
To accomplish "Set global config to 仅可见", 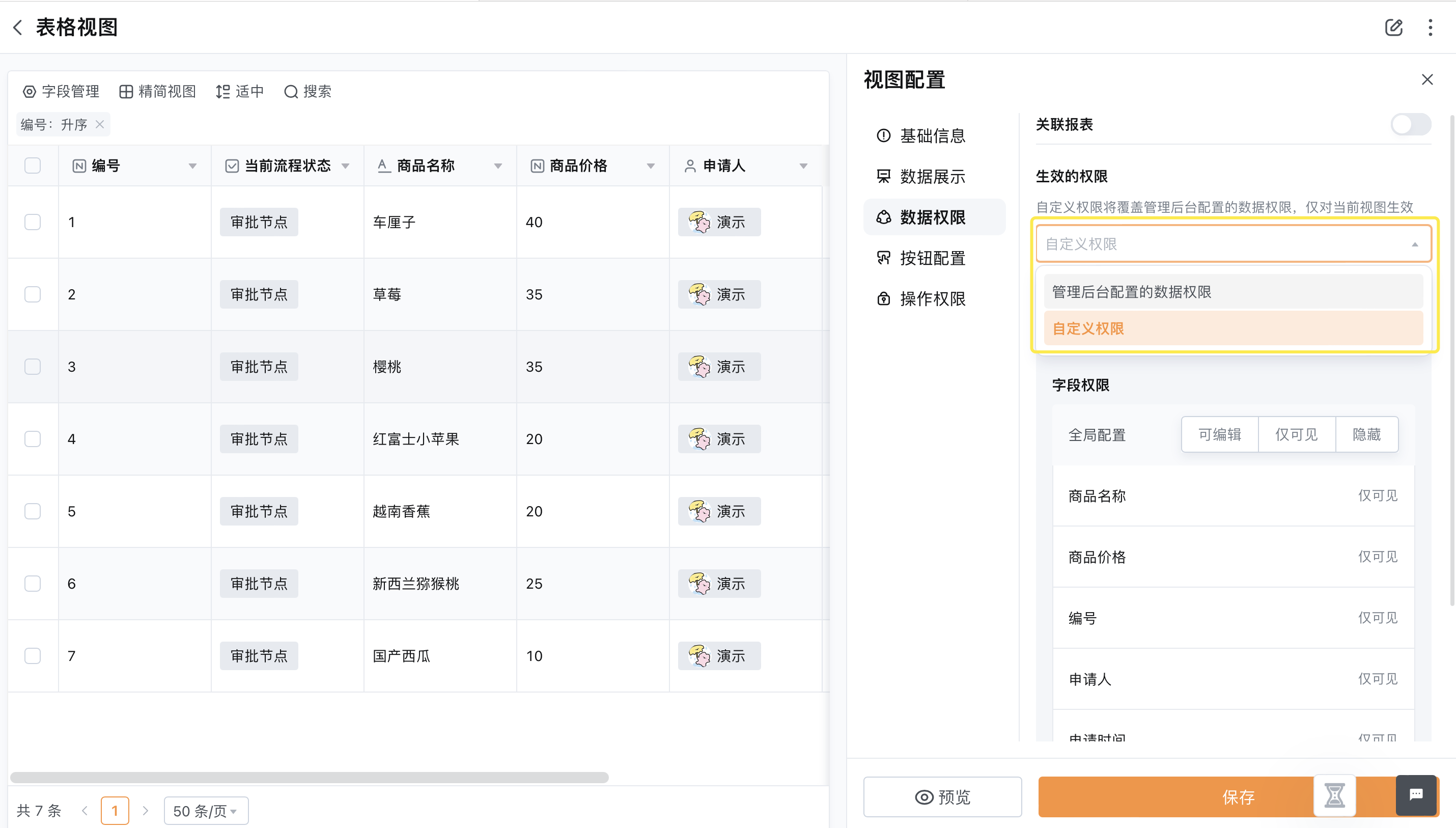I will tap(1296, 434).
